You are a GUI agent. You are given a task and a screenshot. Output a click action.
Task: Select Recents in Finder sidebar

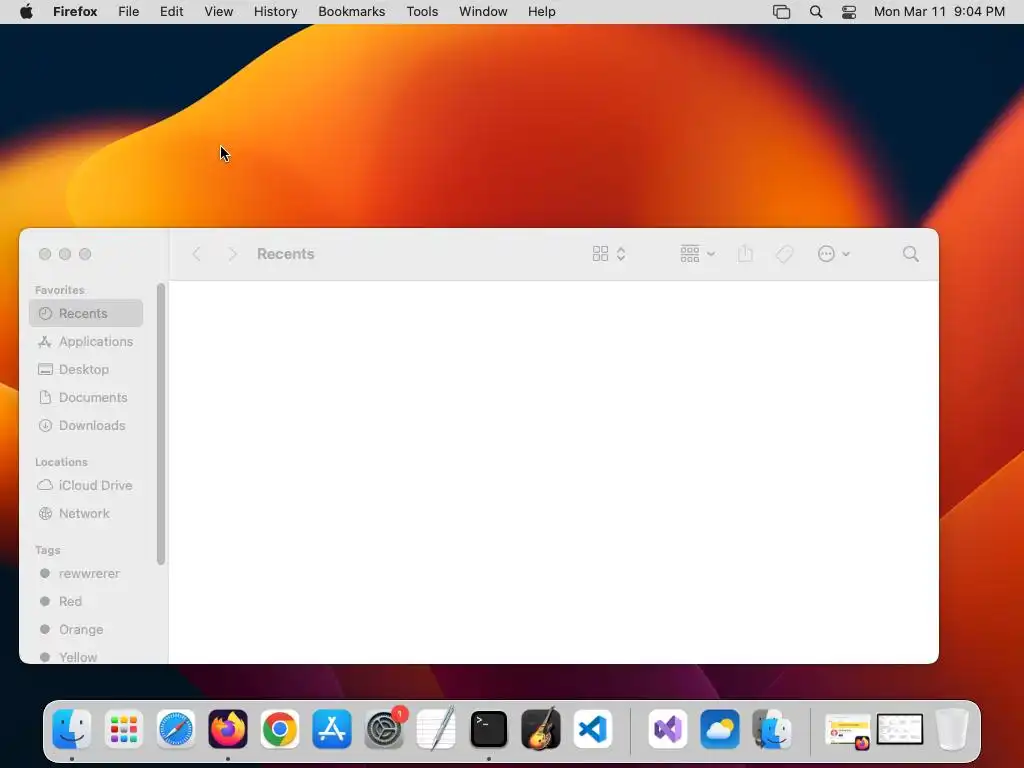tap(86, 313)
